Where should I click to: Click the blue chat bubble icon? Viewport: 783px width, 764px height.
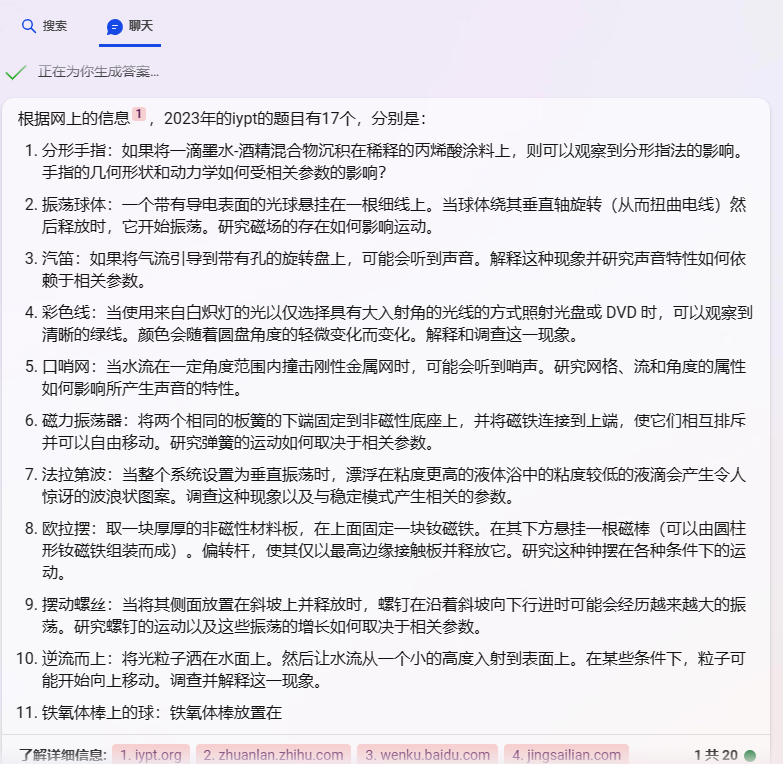tap(115, 26)
